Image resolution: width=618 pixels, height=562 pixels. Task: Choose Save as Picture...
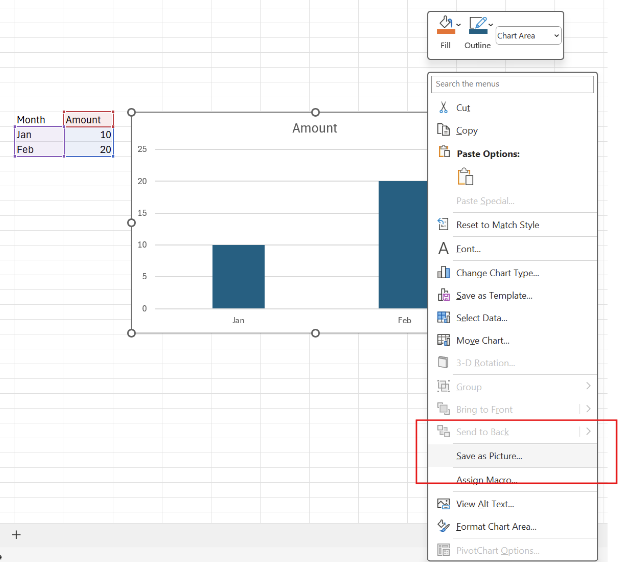tap(489, 456)
